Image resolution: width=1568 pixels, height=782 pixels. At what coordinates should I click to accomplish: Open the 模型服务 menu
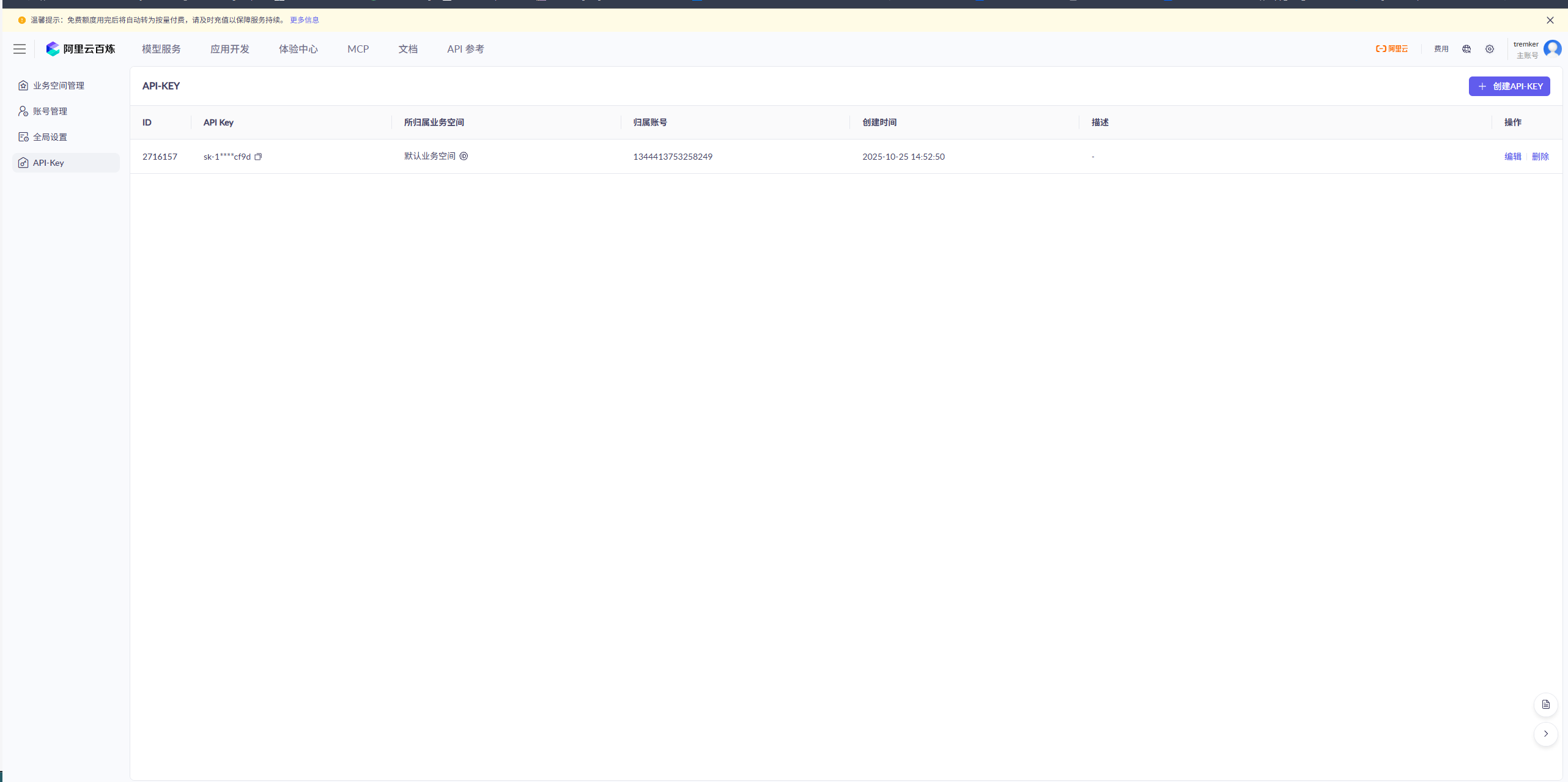(x=161, y=49)
